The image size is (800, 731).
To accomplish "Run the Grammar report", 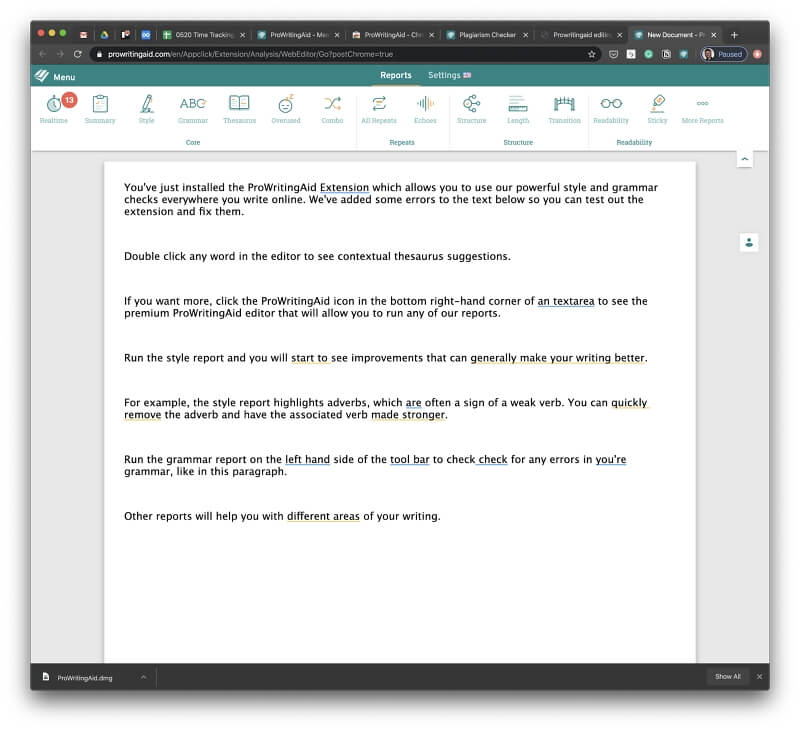I will click(x=193, y=109).
